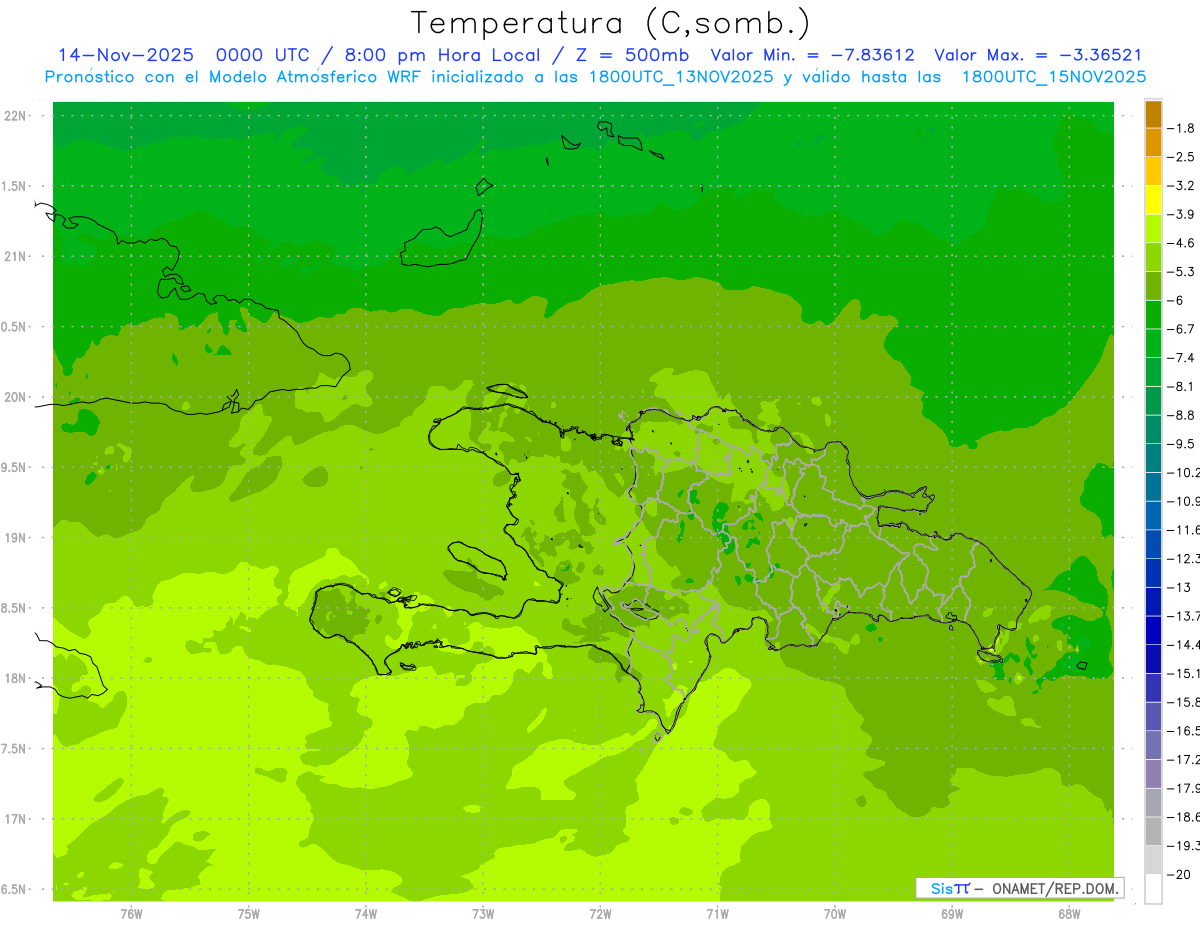Click the lime legend swatch between -3.9 and -4.6
Viewport: 1200px width, 927px height.
1153,228
